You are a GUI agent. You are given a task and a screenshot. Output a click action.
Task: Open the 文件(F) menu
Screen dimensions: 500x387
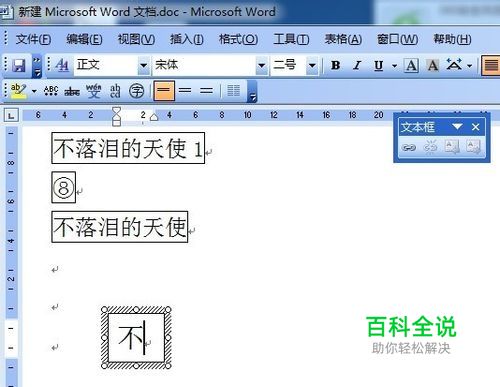[33, 39]
